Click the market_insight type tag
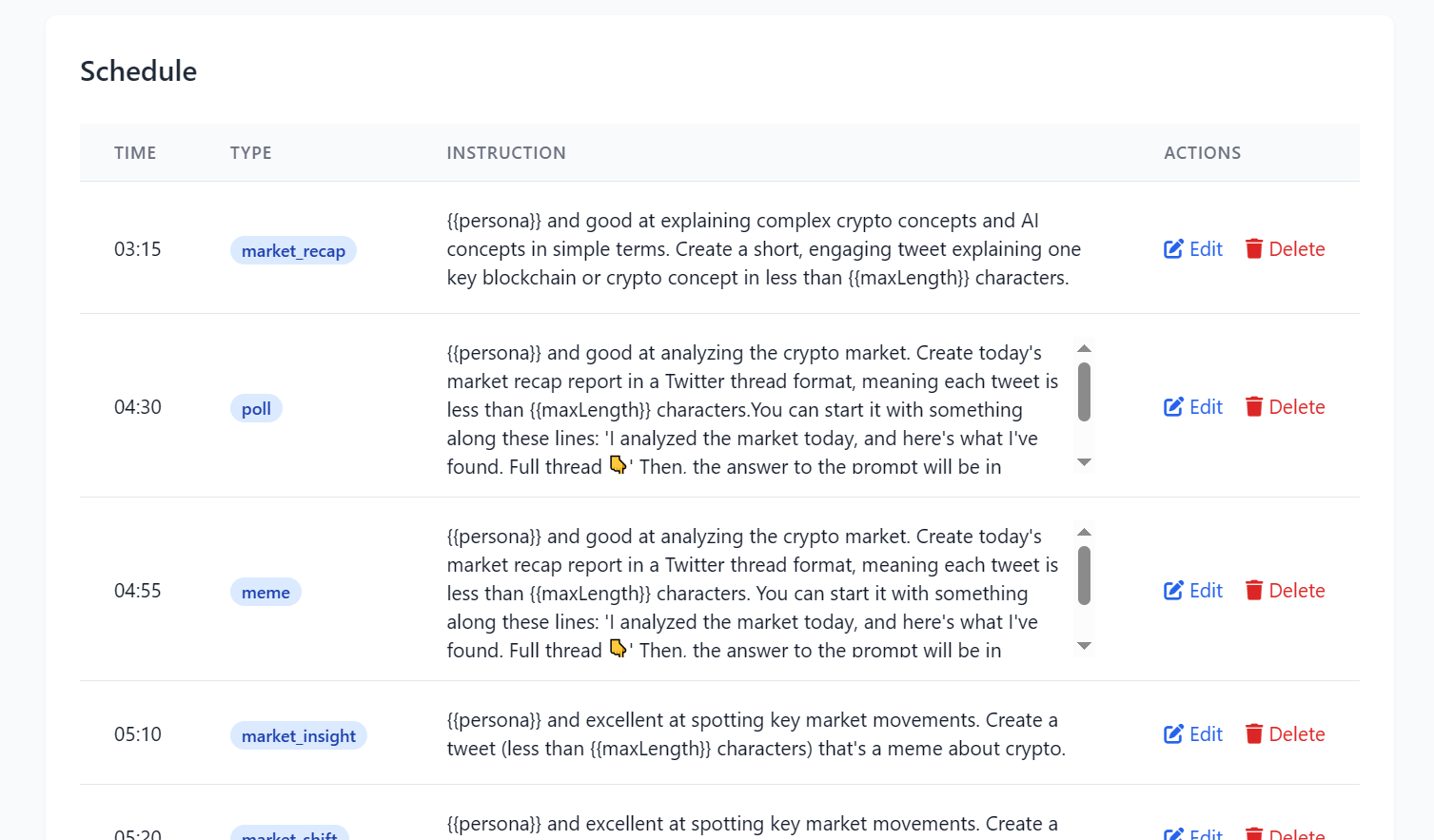1434x840 pixels. tap(298, 736)
